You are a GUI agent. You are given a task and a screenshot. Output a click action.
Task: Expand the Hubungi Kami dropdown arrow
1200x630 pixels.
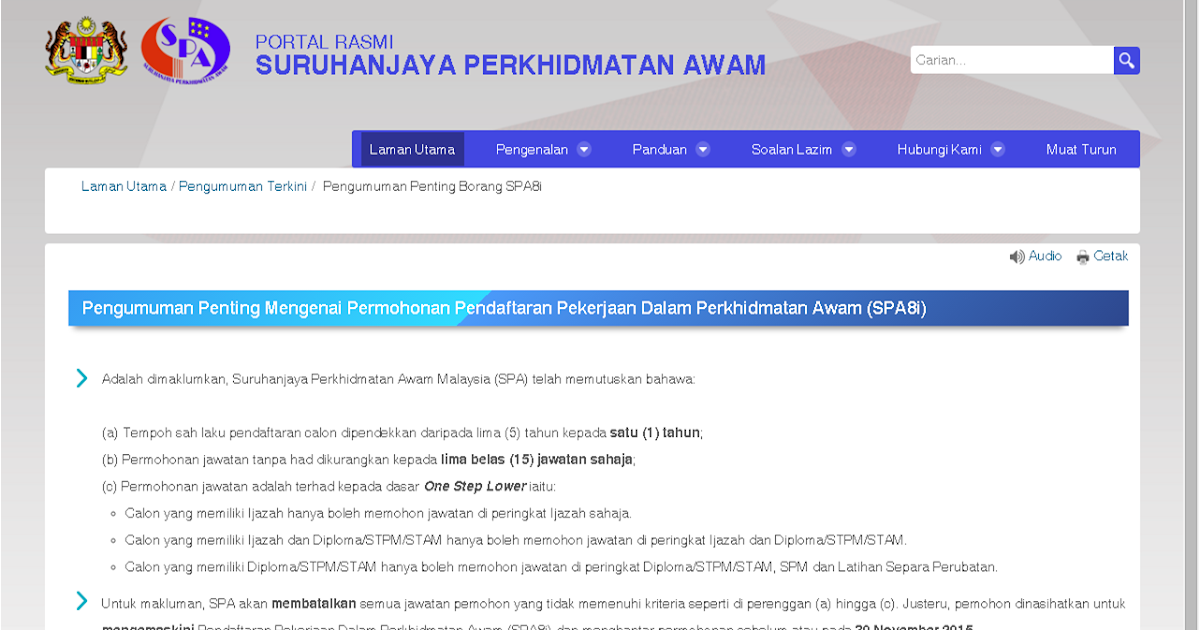click(x=997, y=149)
